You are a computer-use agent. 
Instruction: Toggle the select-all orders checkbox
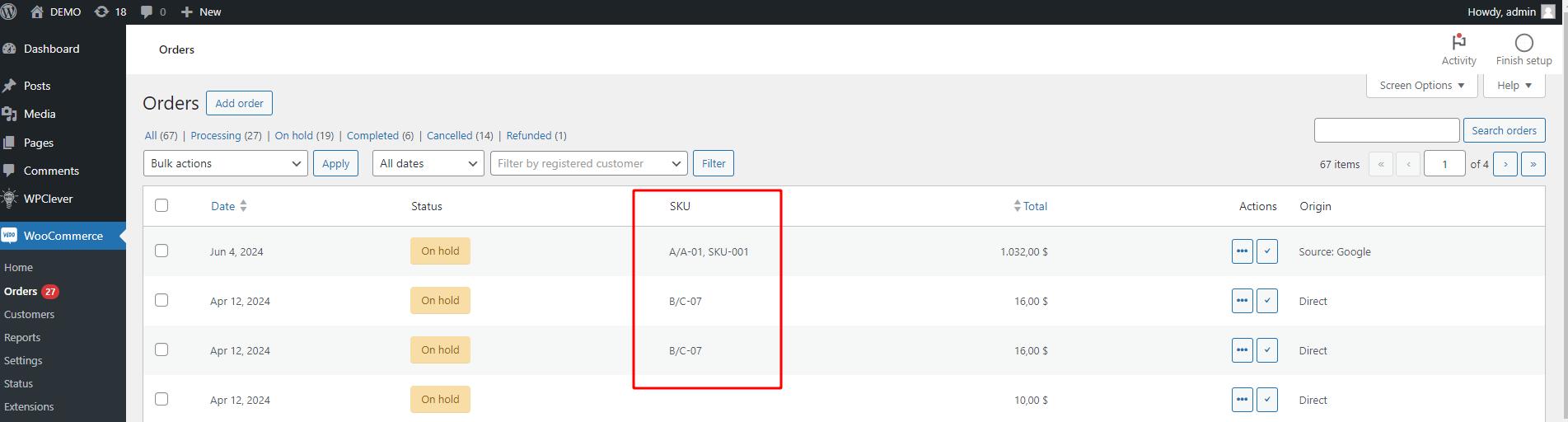point(161,205)
